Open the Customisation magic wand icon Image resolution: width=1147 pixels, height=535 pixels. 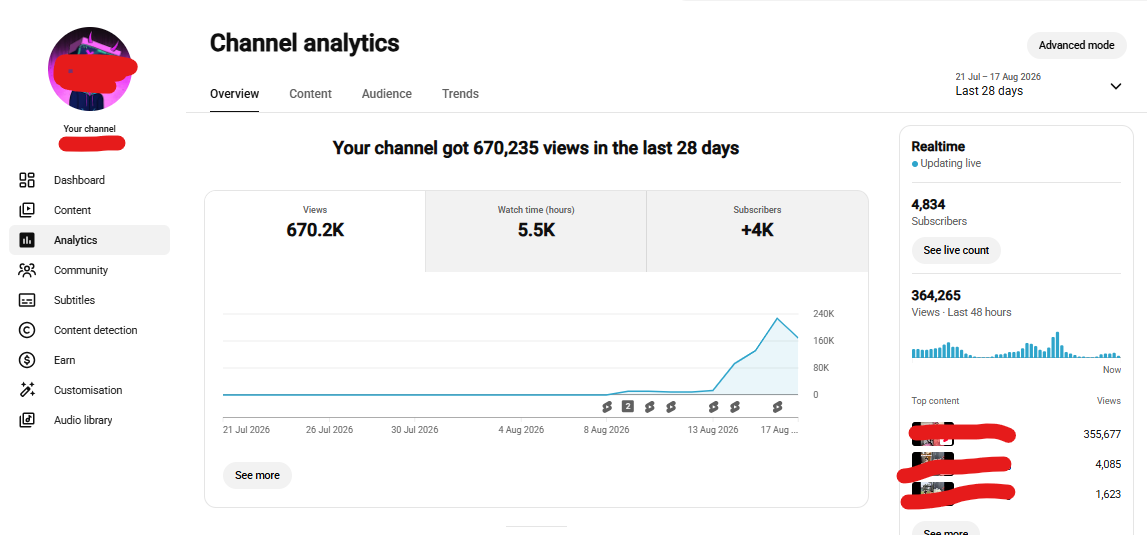[x=27, y=390]
